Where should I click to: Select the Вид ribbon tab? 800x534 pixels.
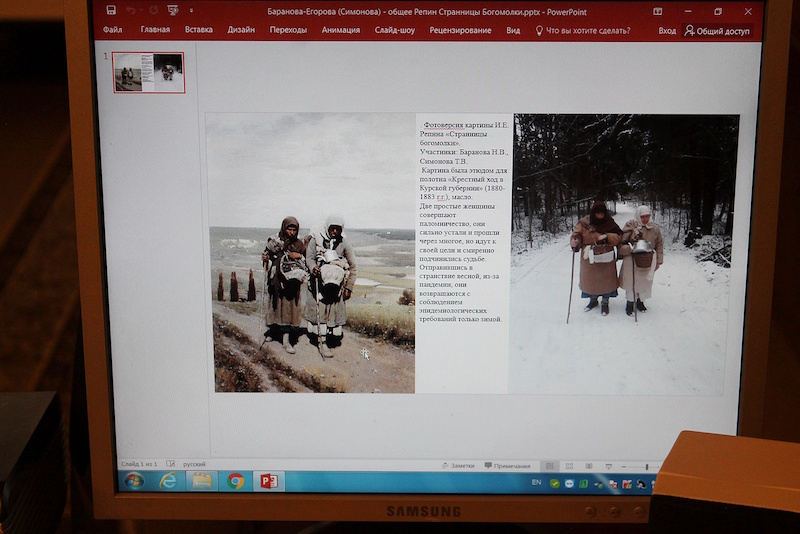click(x=513, y=30)
